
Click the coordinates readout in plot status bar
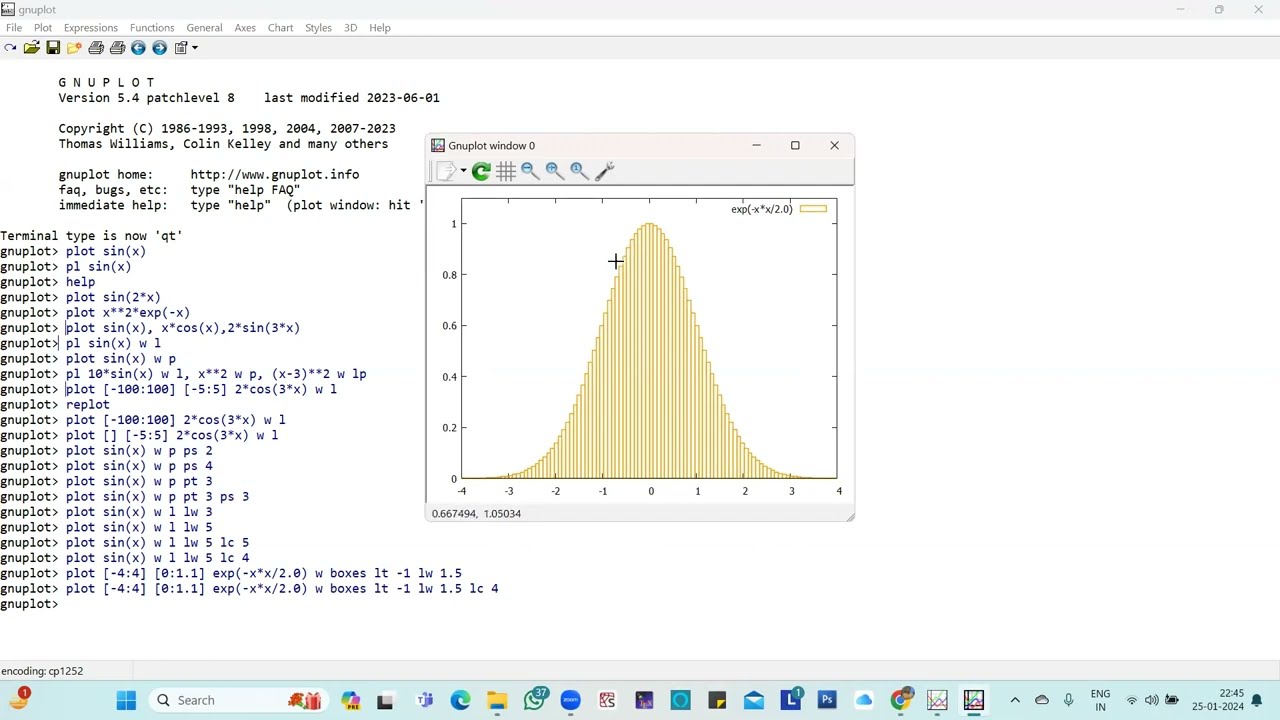(476, 514)
